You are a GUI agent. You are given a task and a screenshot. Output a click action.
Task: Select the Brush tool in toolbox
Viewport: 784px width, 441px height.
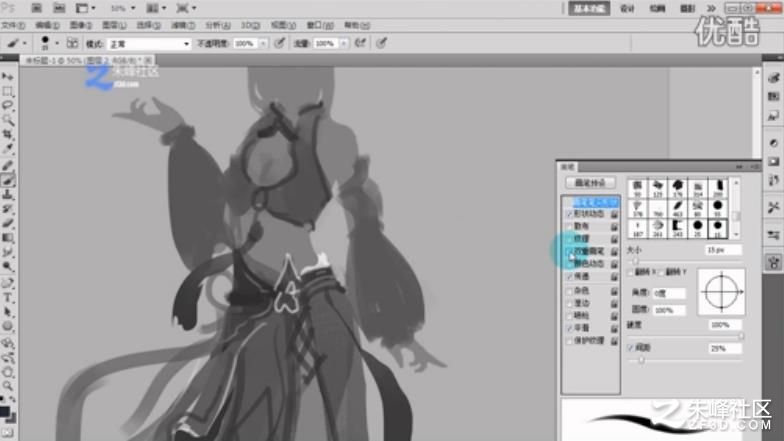tap(8, 180)
